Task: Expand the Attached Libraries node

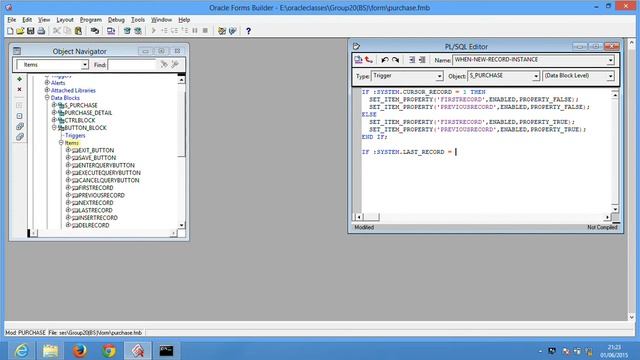Action: tap(47, 90)
